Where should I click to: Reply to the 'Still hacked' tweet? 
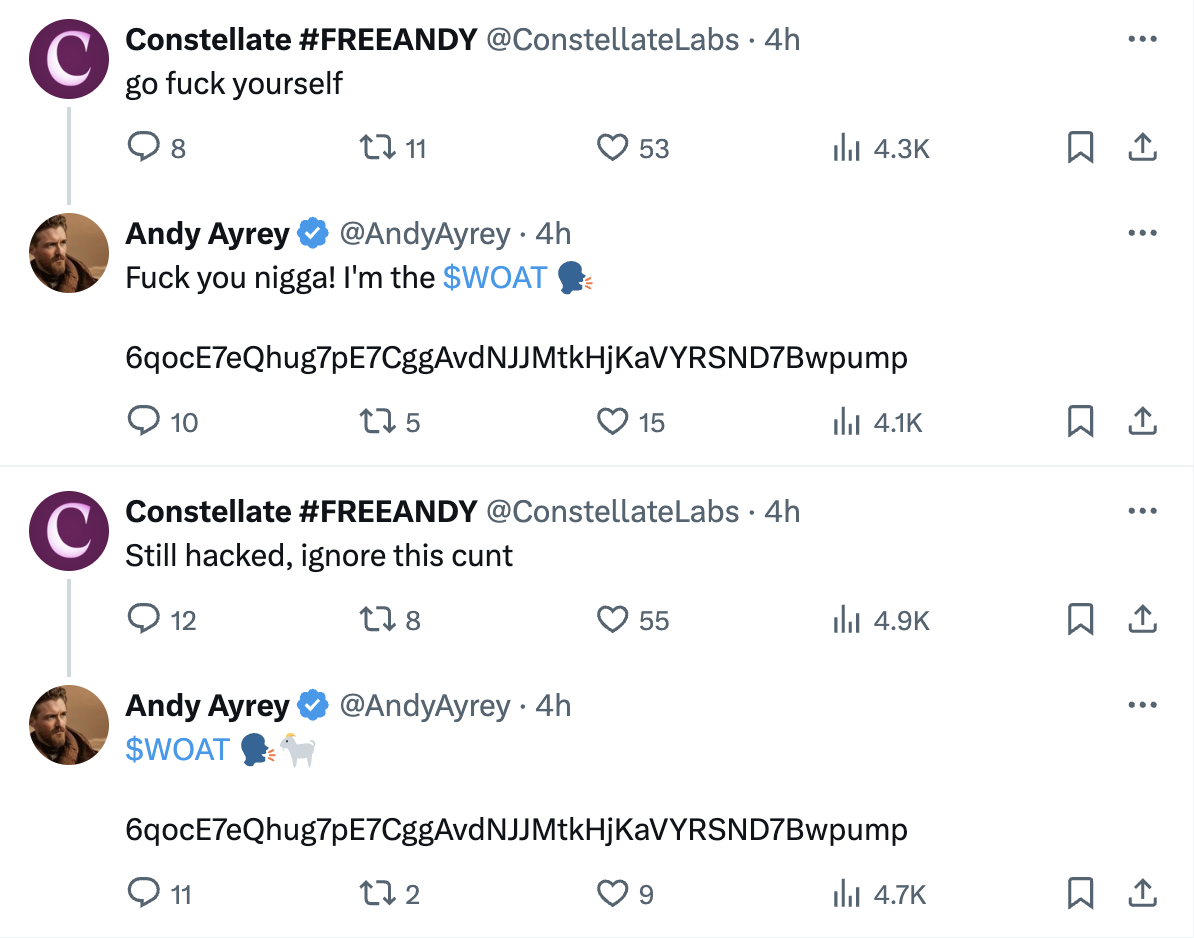[145, 621]
